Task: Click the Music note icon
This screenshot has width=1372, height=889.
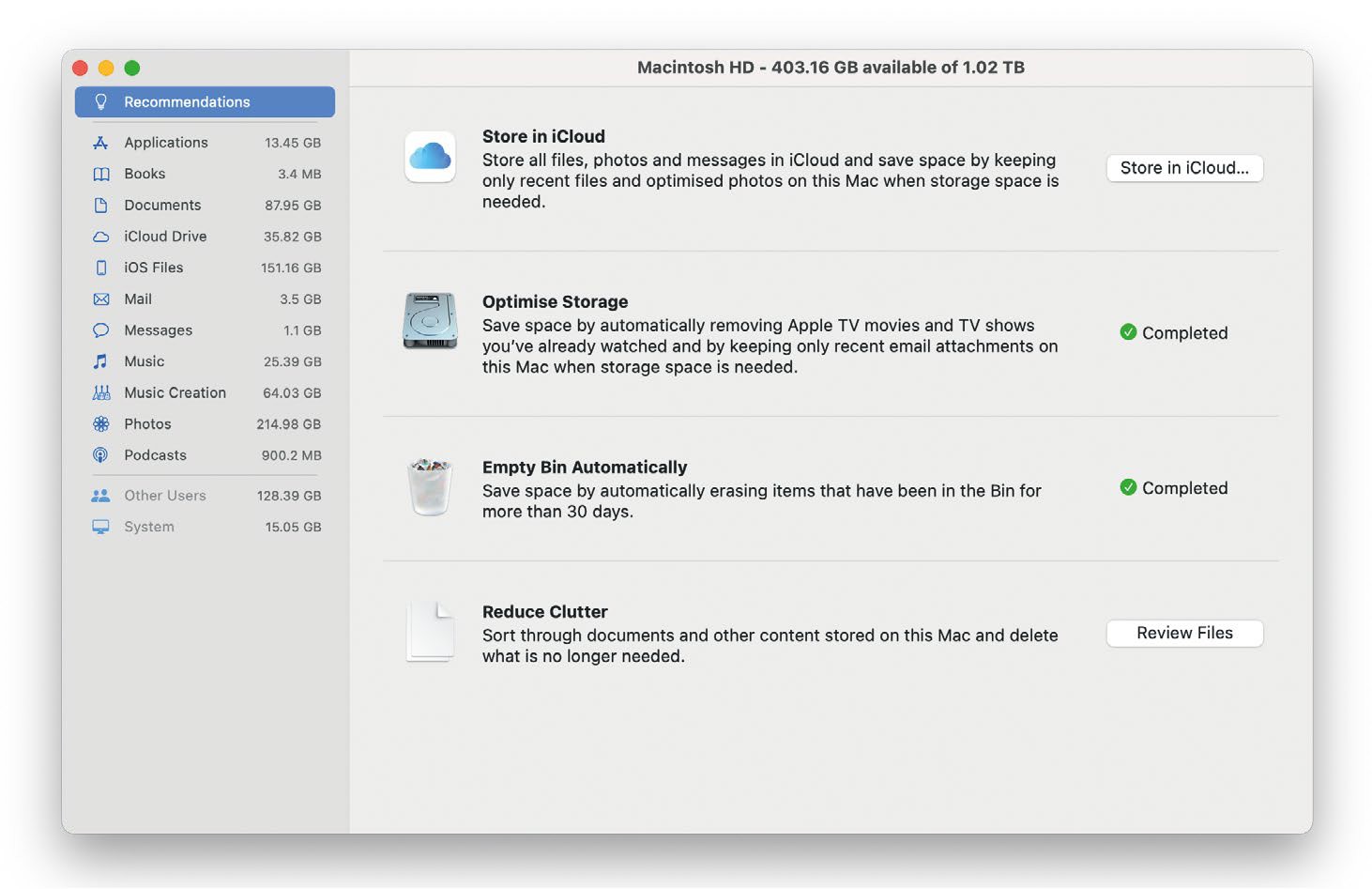Action: pos(101,361)
